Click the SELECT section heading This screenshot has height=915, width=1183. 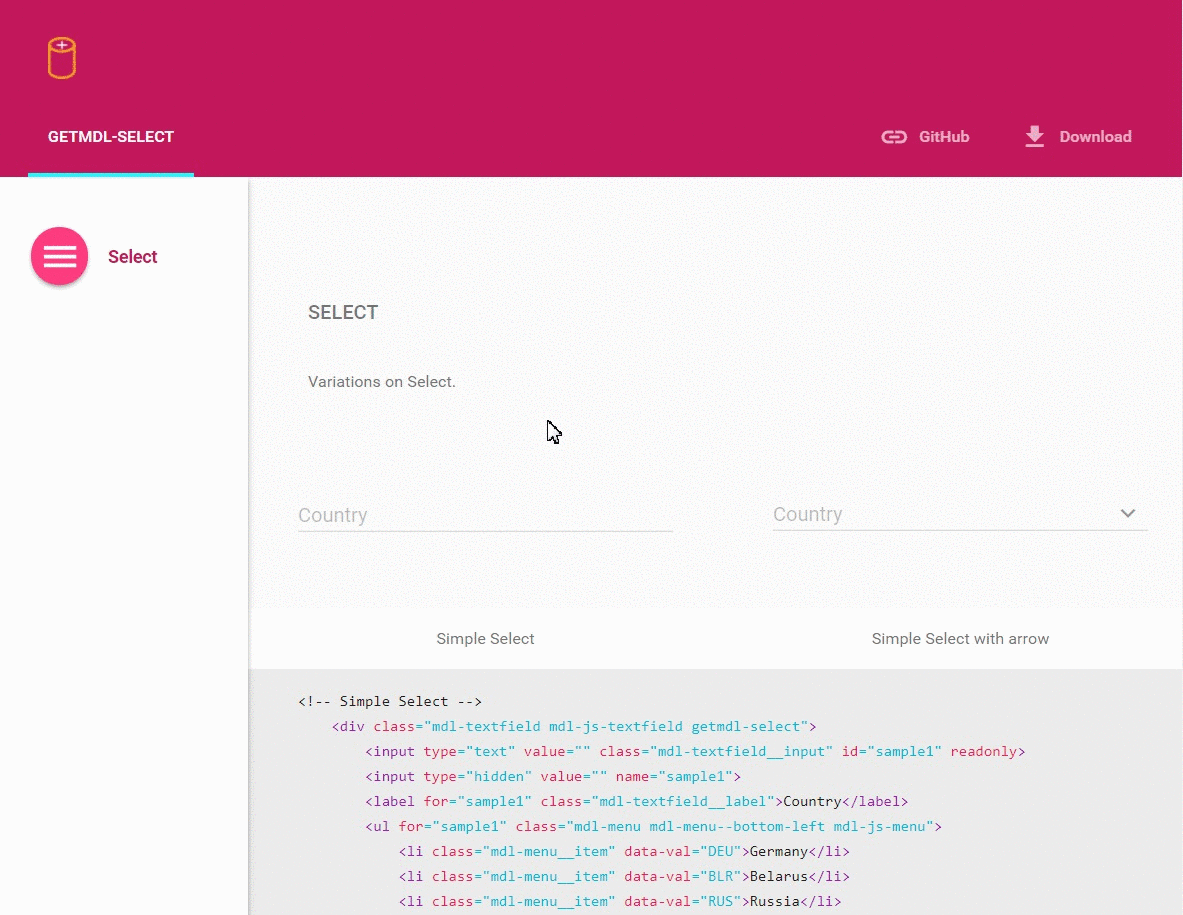tap(343, 312)
